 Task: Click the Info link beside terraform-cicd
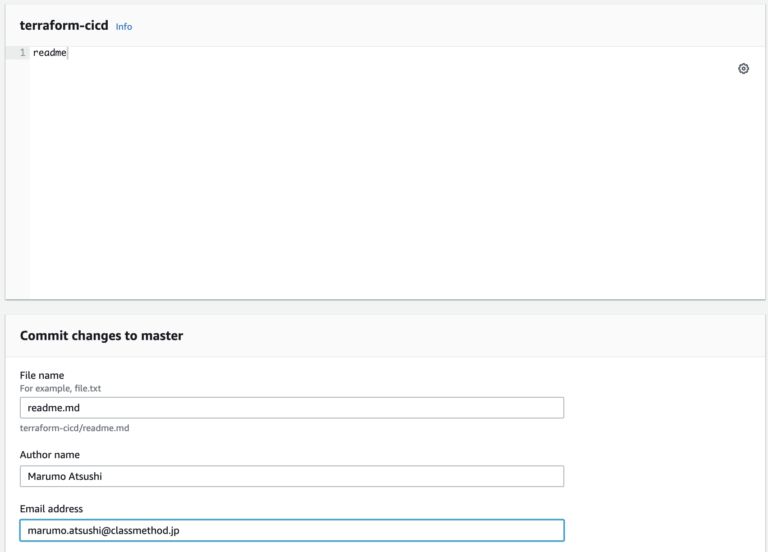point(123,27)
